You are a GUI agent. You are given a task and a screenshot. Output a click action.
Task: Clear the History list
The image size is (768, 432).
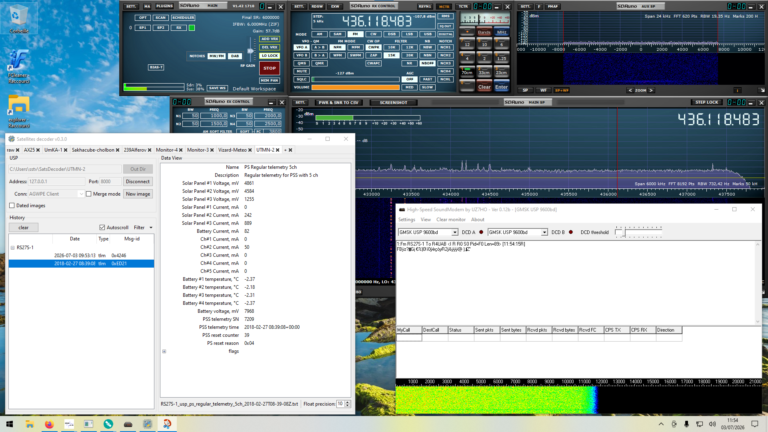pyautogui.click(x=24, y=227)
